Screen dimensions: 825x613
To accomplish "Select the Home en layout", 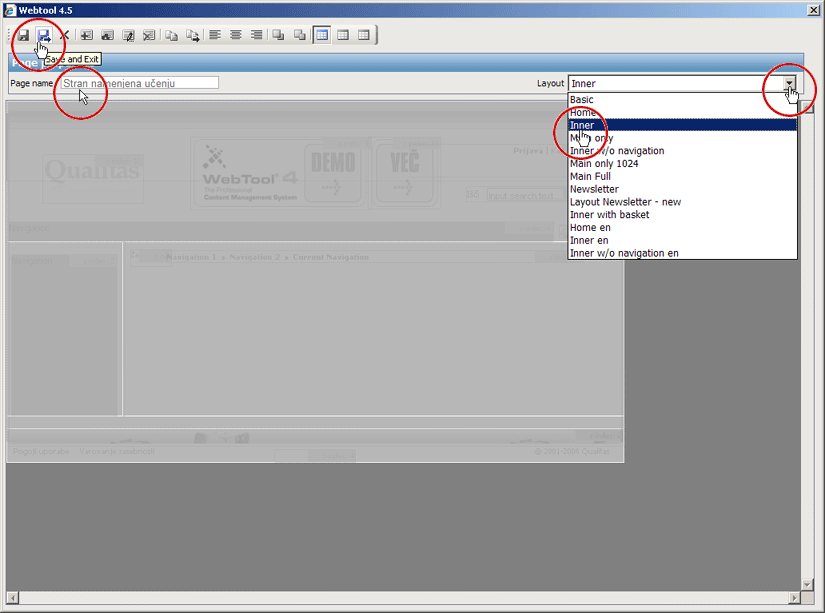I will 590,228.
